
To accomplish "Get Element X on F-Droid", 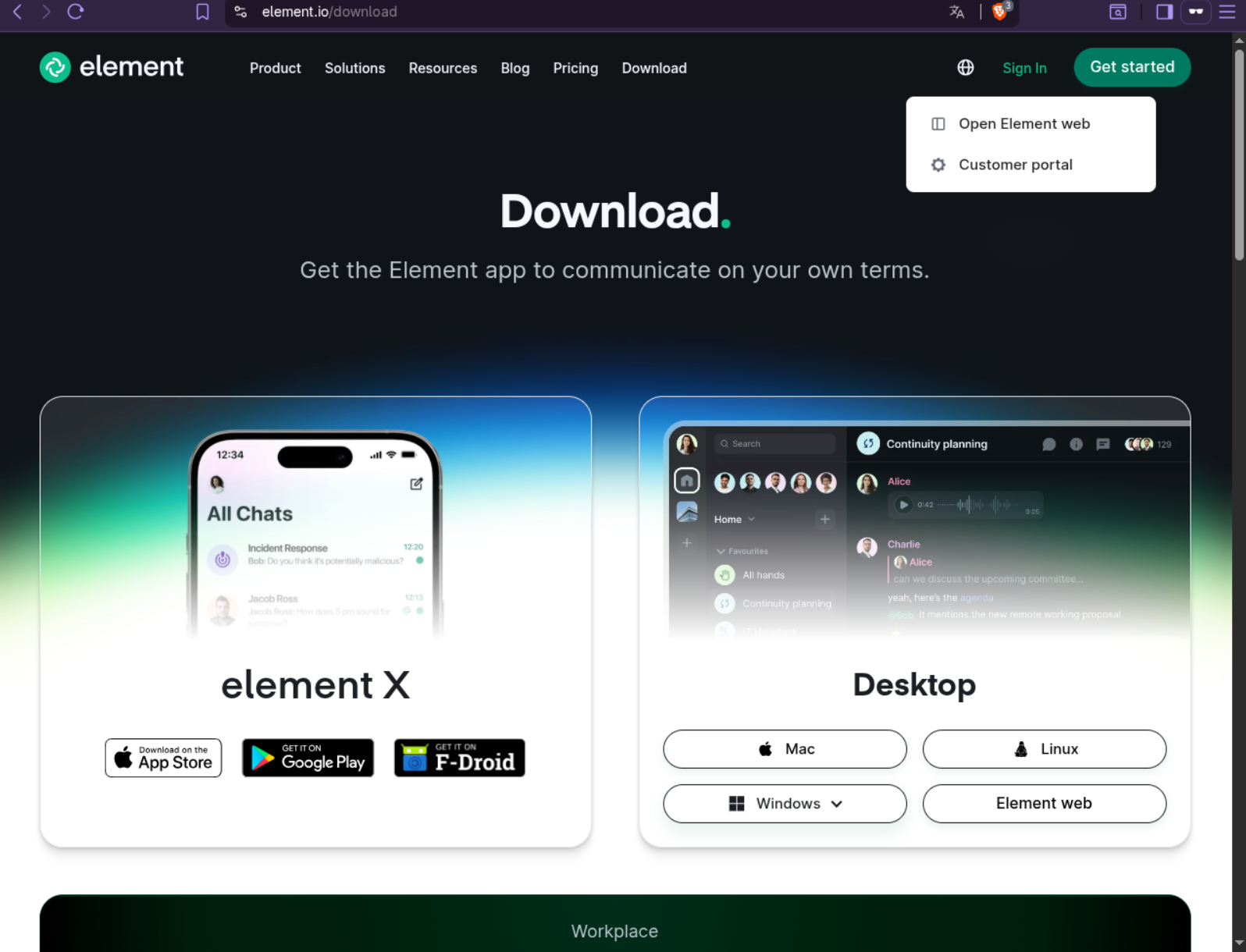I will [459, 758].
